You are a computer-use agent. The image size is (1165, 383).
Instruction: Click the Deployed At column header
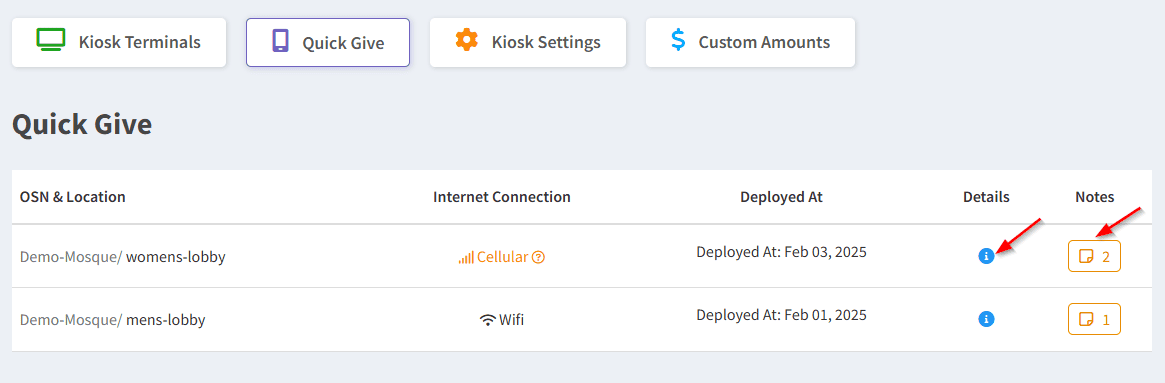point(782,197)
